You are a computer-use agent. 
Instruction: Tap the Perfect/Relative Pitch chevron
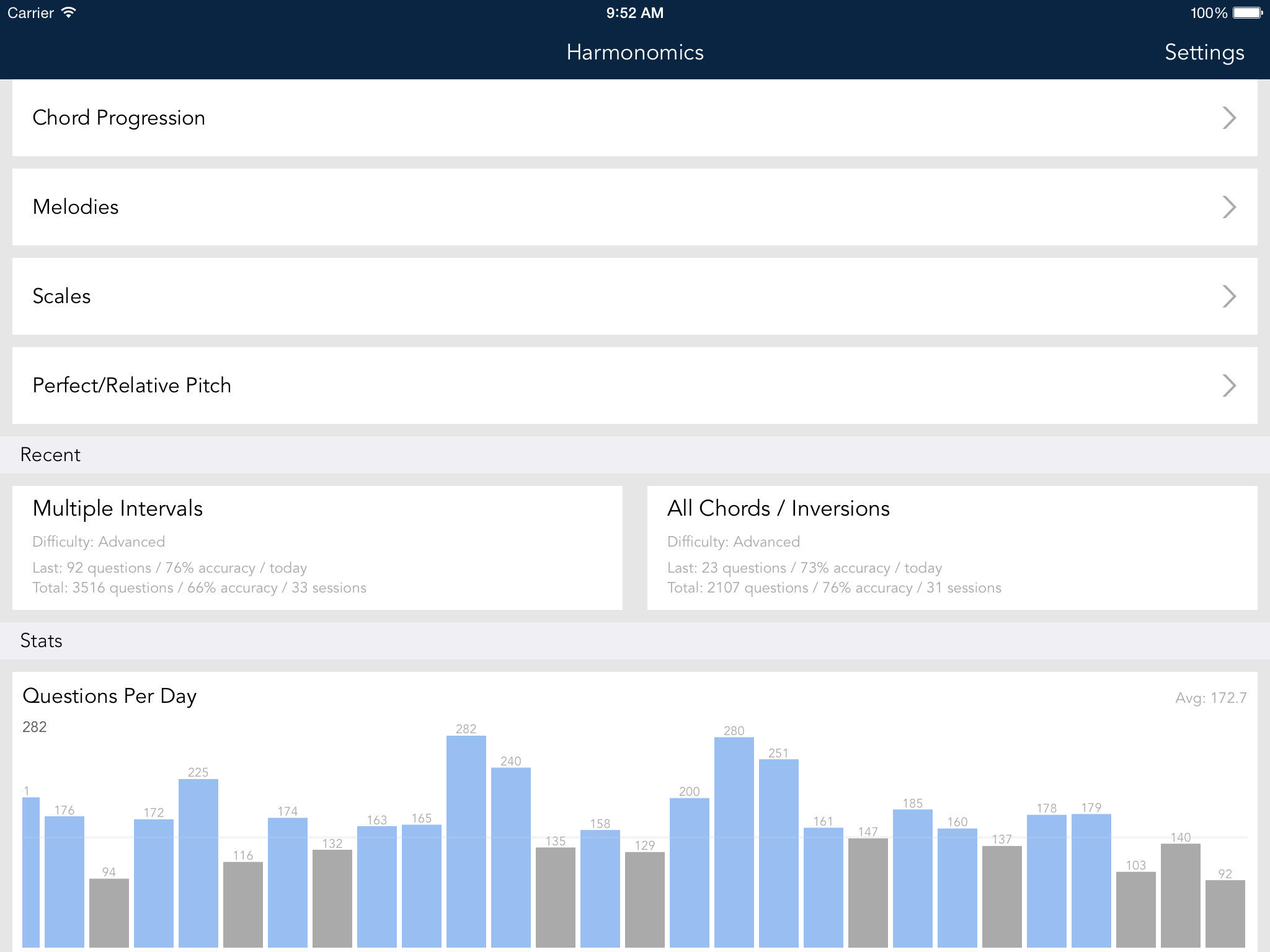tap(1228, 386)
